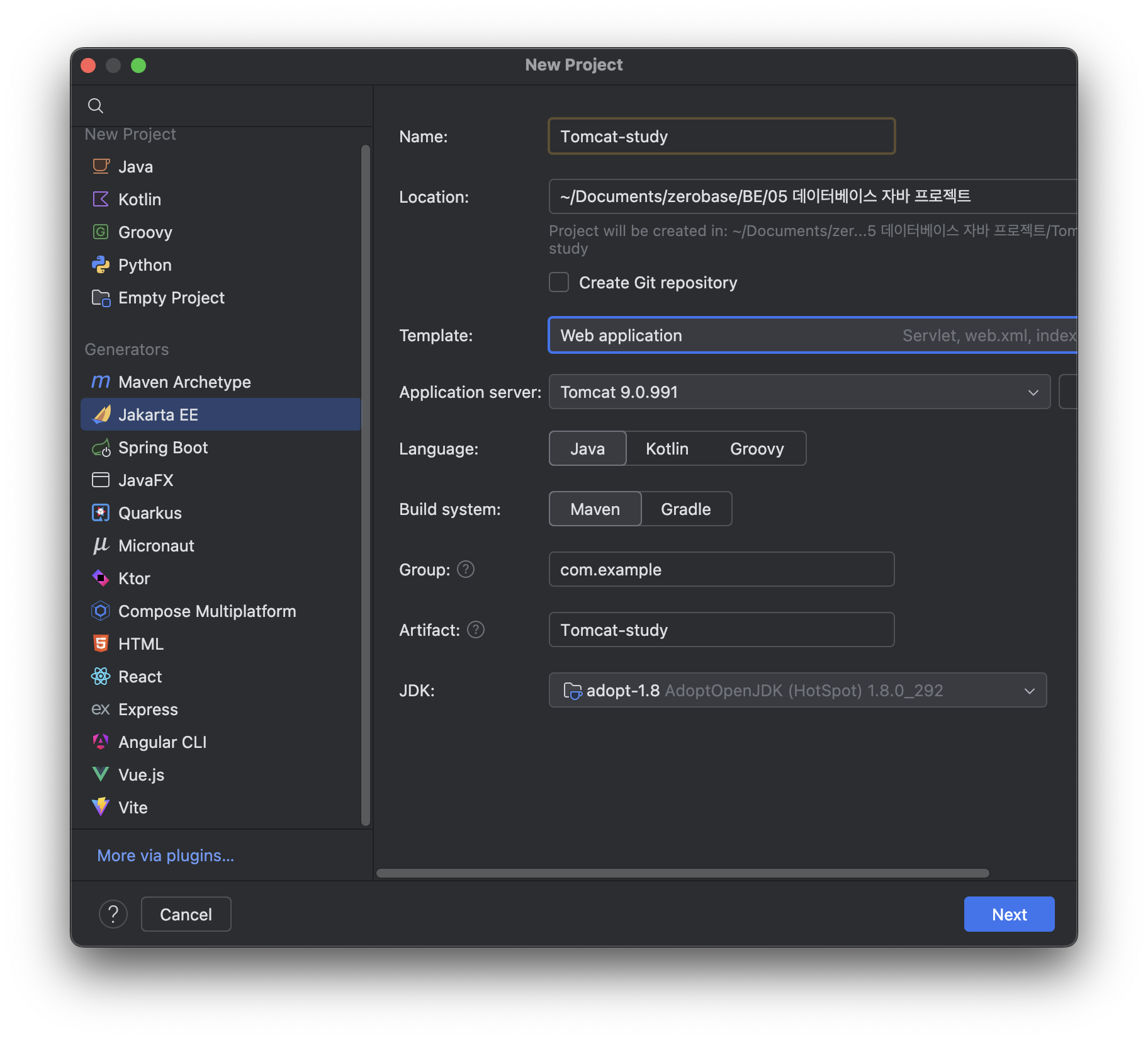Select Vite generator row

221,807
